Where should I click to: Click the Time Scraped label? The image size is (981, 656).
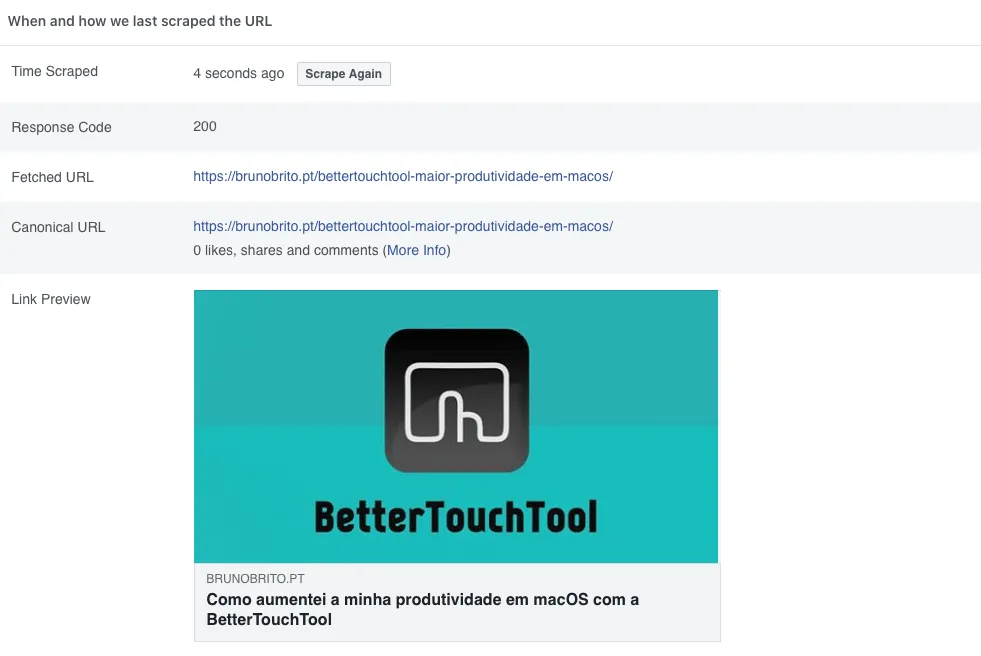click(x=54, y=71)
